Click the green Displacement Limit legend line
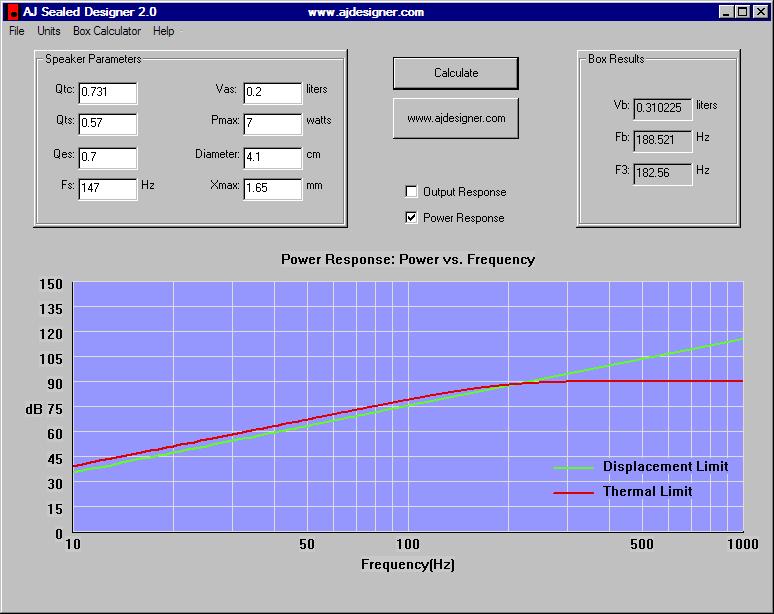The image size is (774, 614). [x=574, y=468]
